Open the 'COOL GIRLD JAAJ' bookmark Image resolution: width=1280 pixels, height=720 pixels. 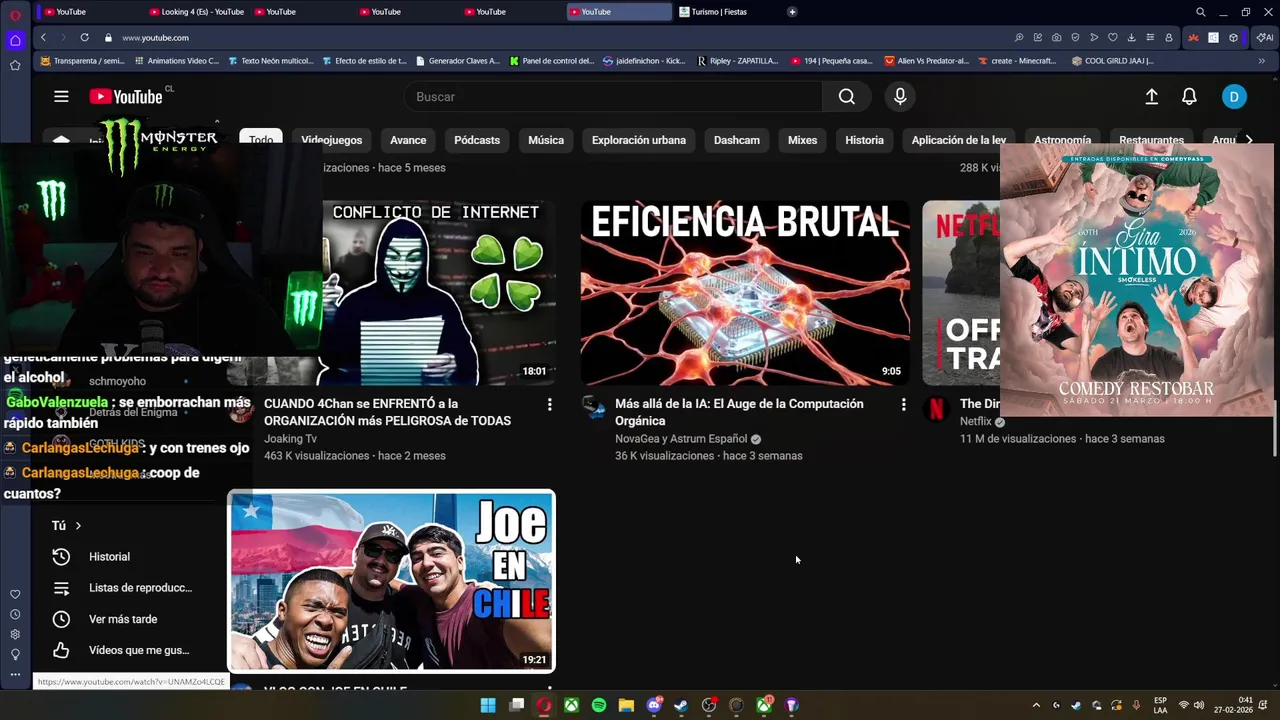click(1112, 61)
